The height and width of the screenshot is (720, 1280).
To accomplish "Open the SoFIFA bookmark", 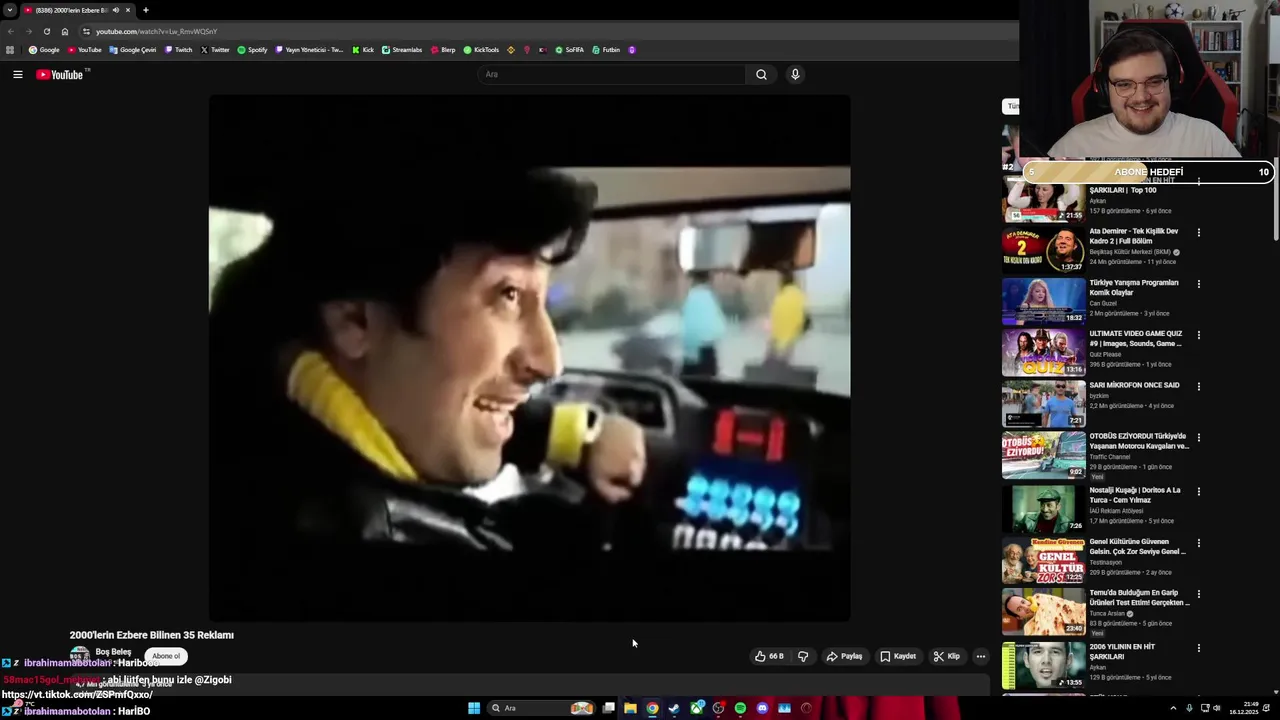I will [x=569, y=50].
